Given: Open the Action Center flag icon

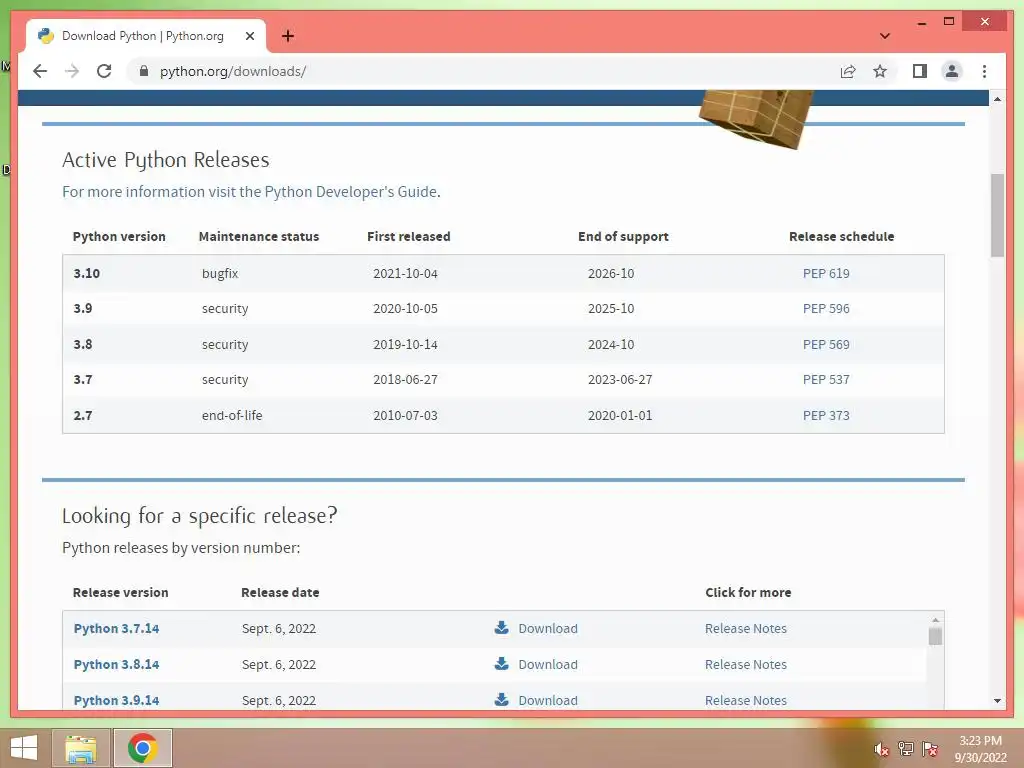Looking at the screenshot, I should (x=930, y=748).
